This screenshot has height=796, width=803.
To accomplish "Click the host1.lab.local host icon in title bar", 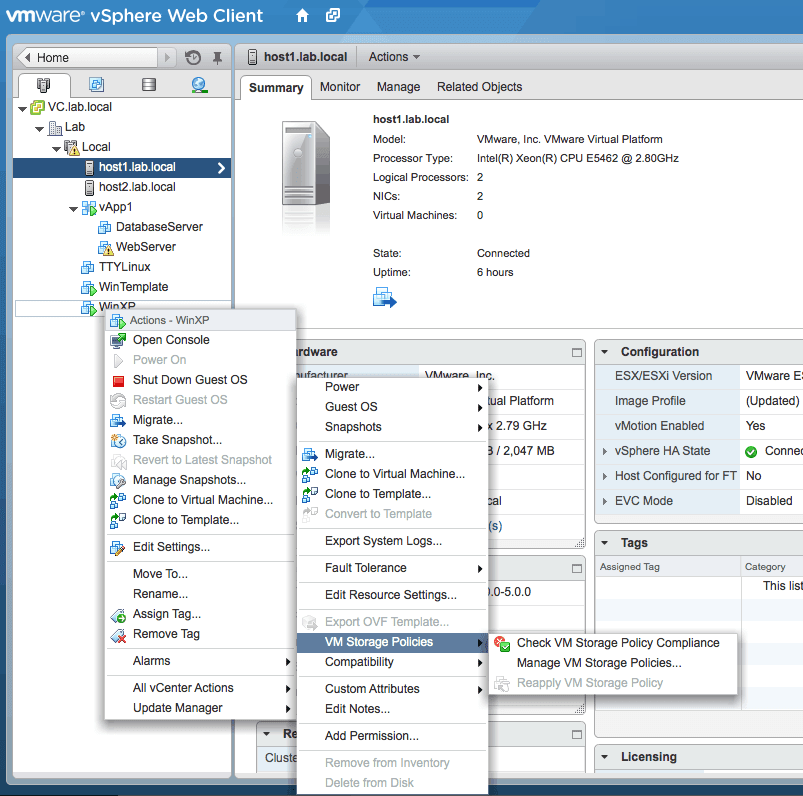I will tap(252, 57).
